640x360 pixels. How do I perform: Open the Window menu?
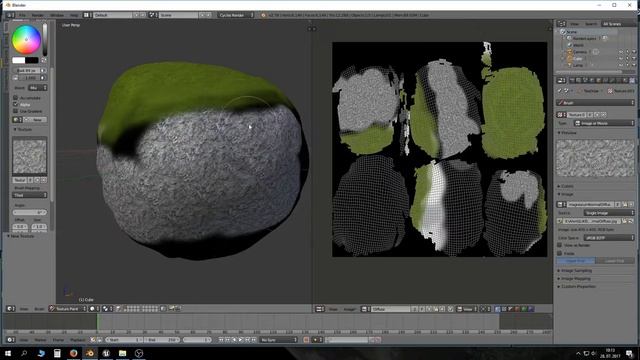pos(57,15)
